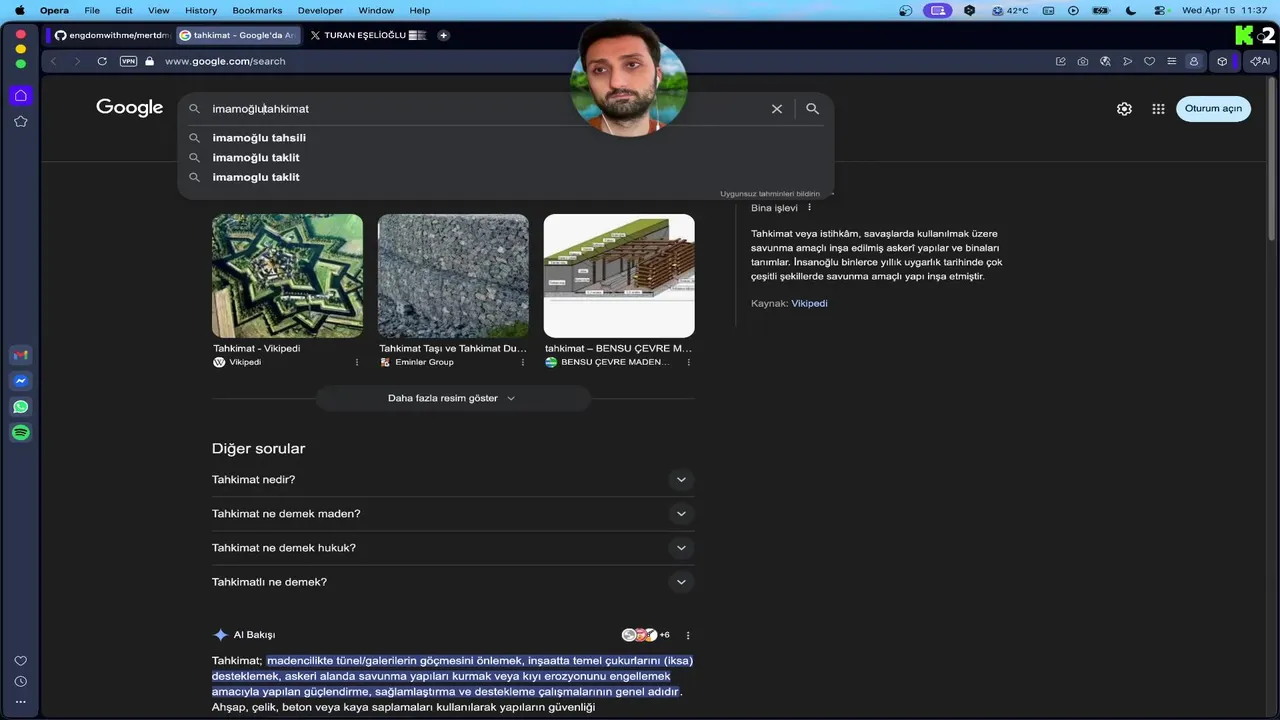Show site security padlock info

pyautogui.click(x=150, y=61)
